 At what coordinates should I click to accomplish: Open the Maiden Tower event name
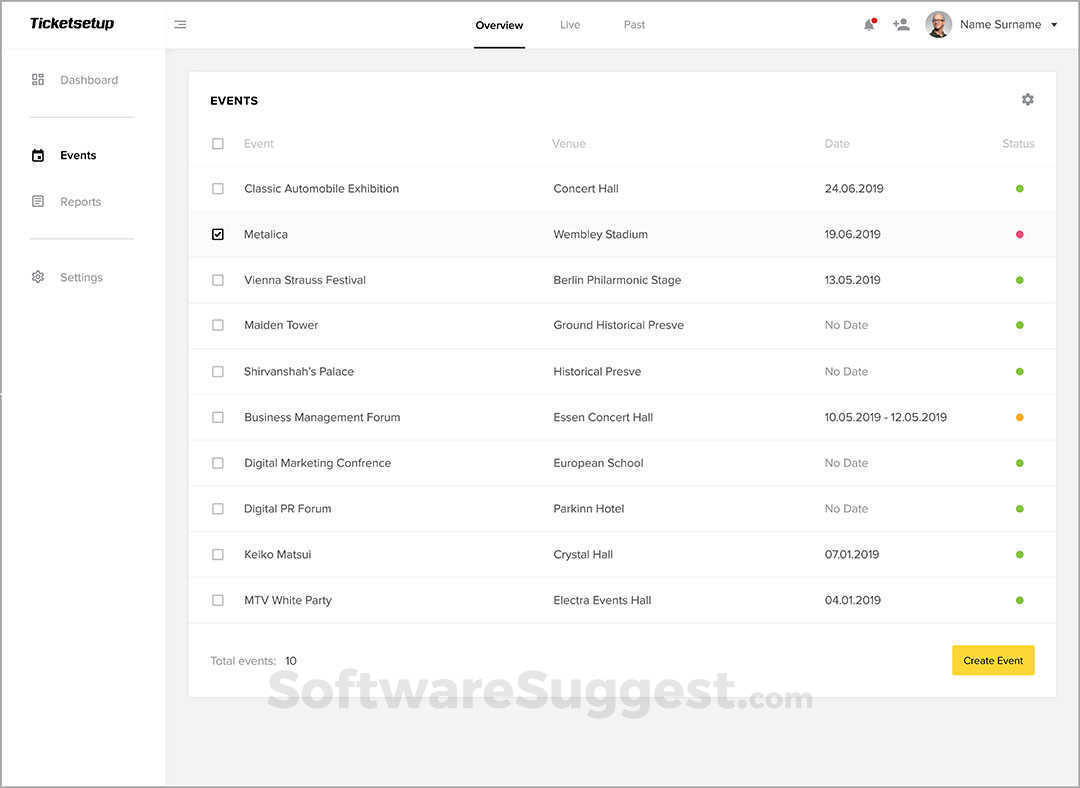(281, 325)
